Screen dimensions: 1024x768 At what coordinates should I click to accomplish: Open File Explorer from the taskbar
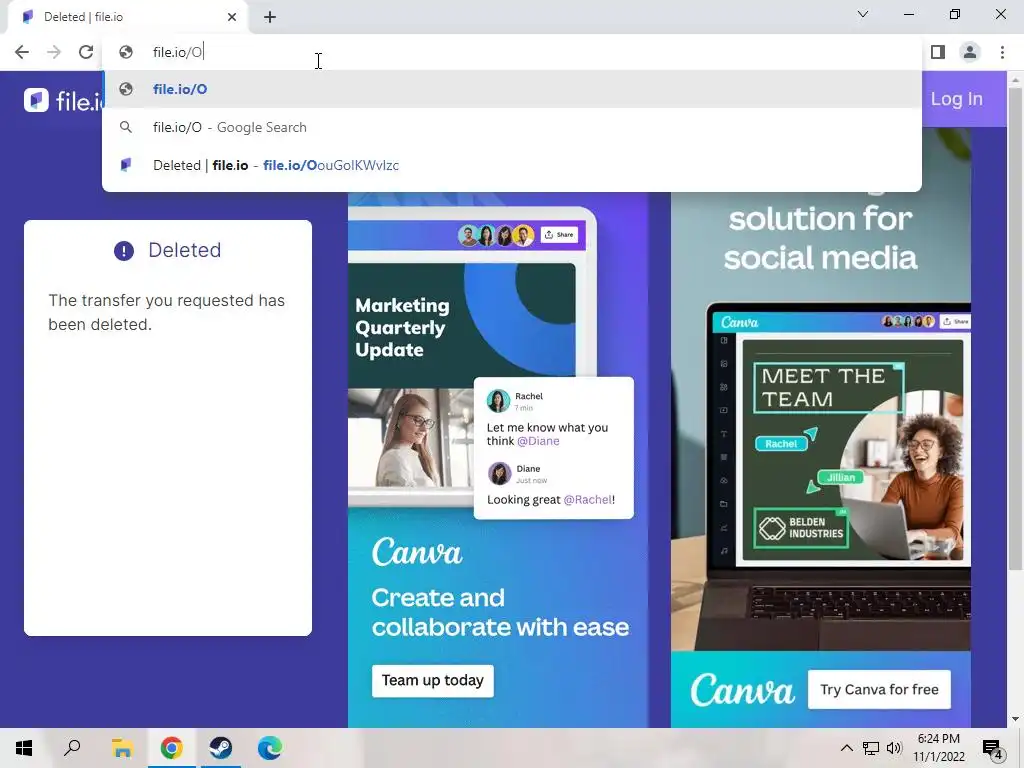[122, 748]
